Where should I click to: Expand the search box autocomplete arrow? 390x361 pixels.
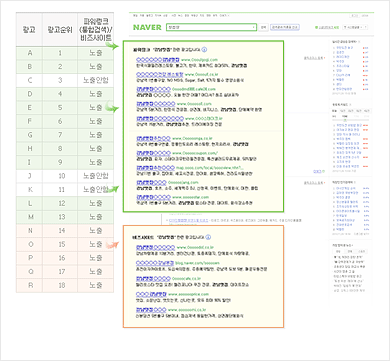click(x=254, y=27)
